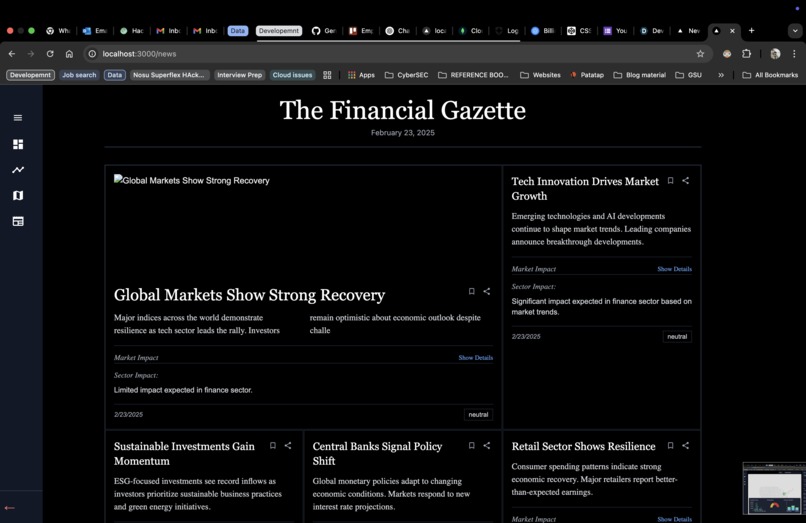The height and width of the screenshot is (523, 806).
Task: Open the browser extensions puzzle icon
Action: pos(746,53)
